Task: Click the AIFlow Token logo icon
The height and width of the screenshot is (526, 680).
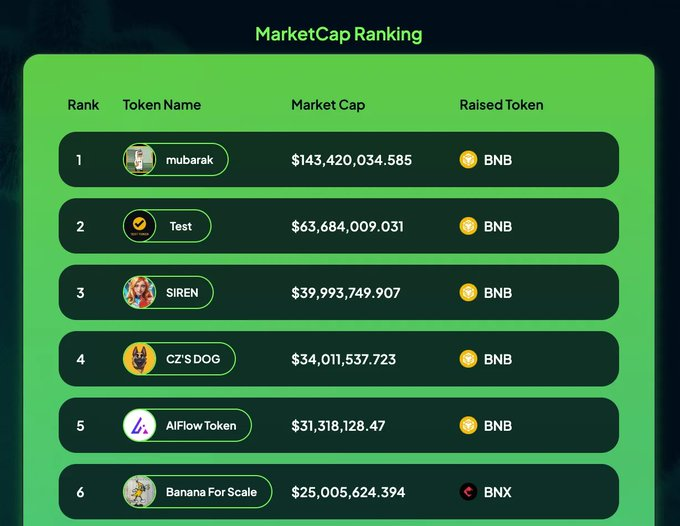Action: (x=139, y=425)
